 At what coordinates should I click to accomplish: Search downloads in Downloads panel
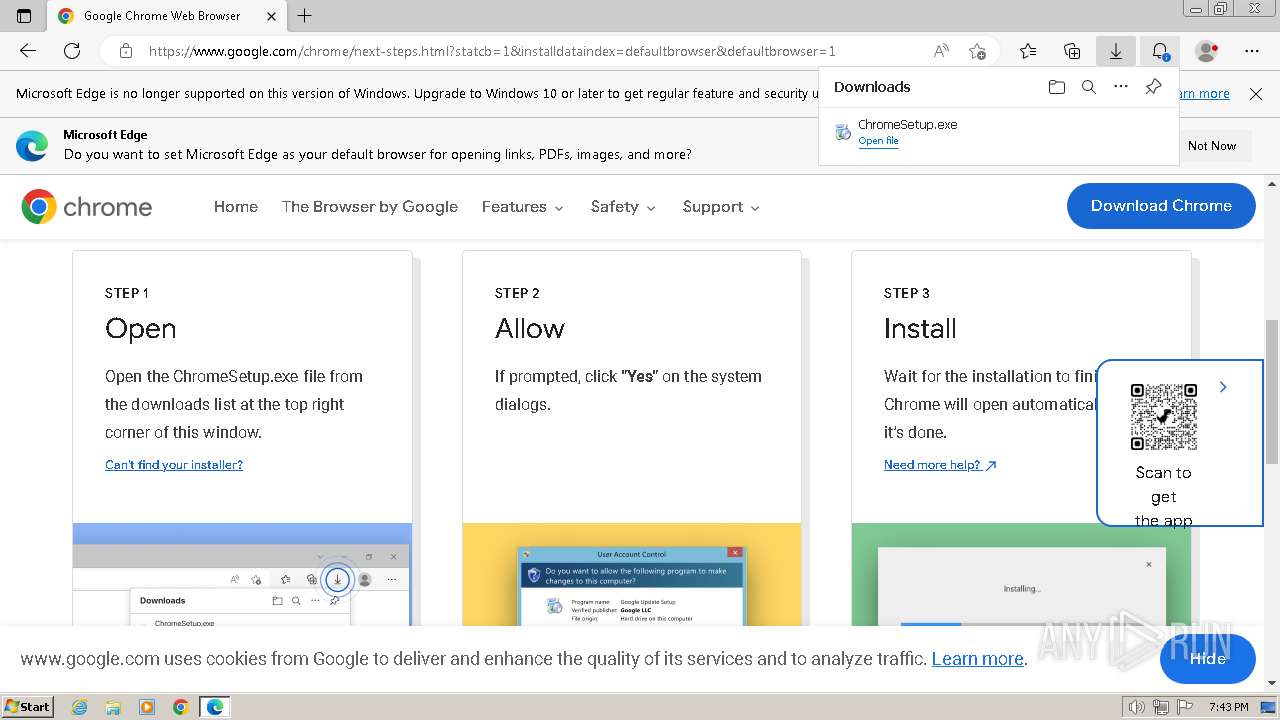[x=1089, y=87]
